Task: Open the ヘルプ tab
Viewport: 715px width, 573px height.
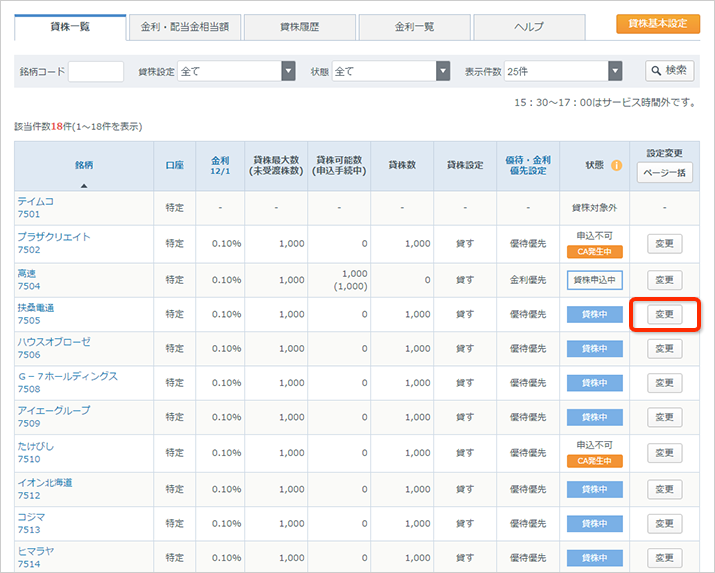Action: 529,27
